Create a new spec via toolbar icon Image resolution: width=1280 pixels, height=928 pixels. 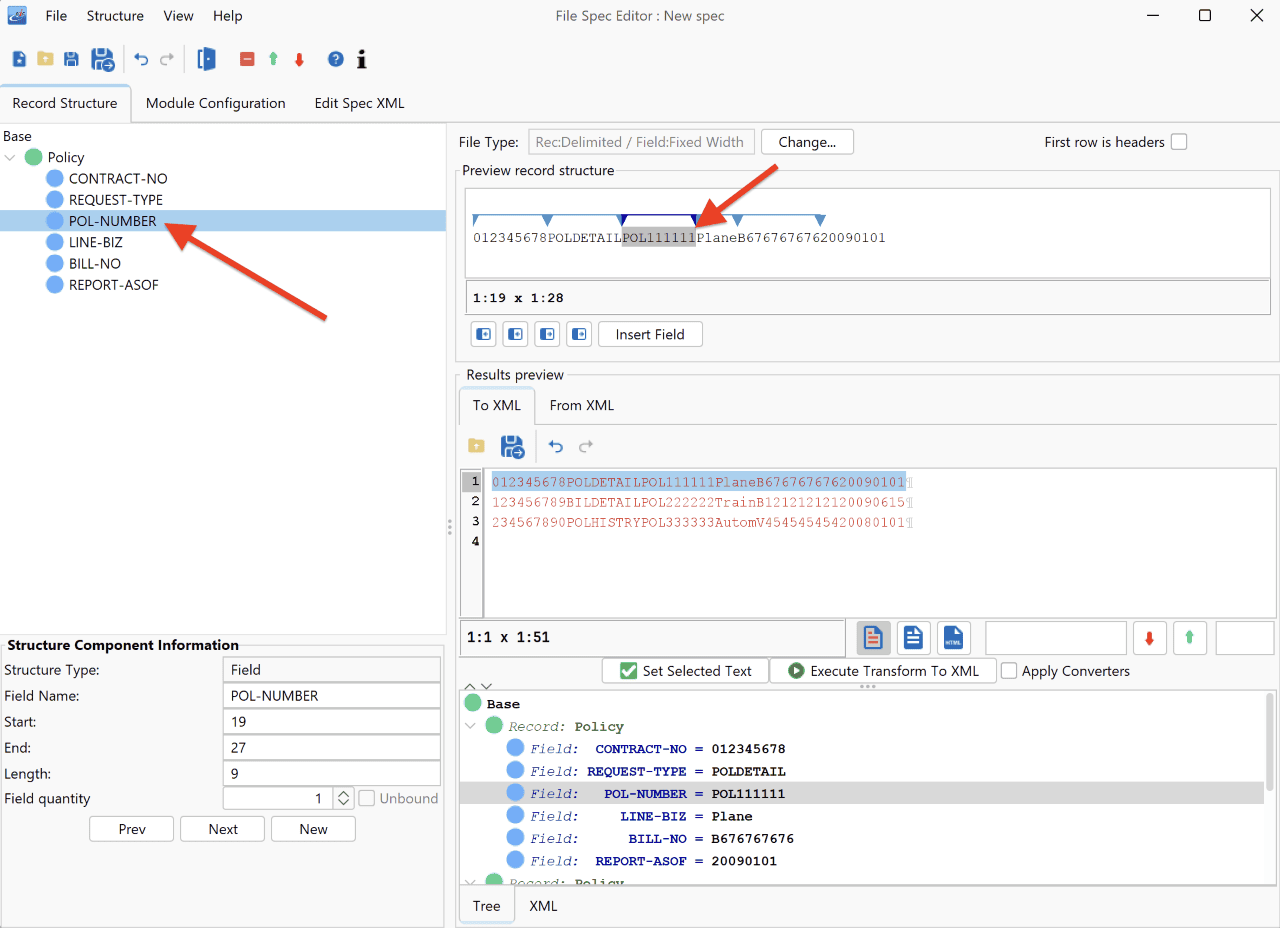click(19, 59)
